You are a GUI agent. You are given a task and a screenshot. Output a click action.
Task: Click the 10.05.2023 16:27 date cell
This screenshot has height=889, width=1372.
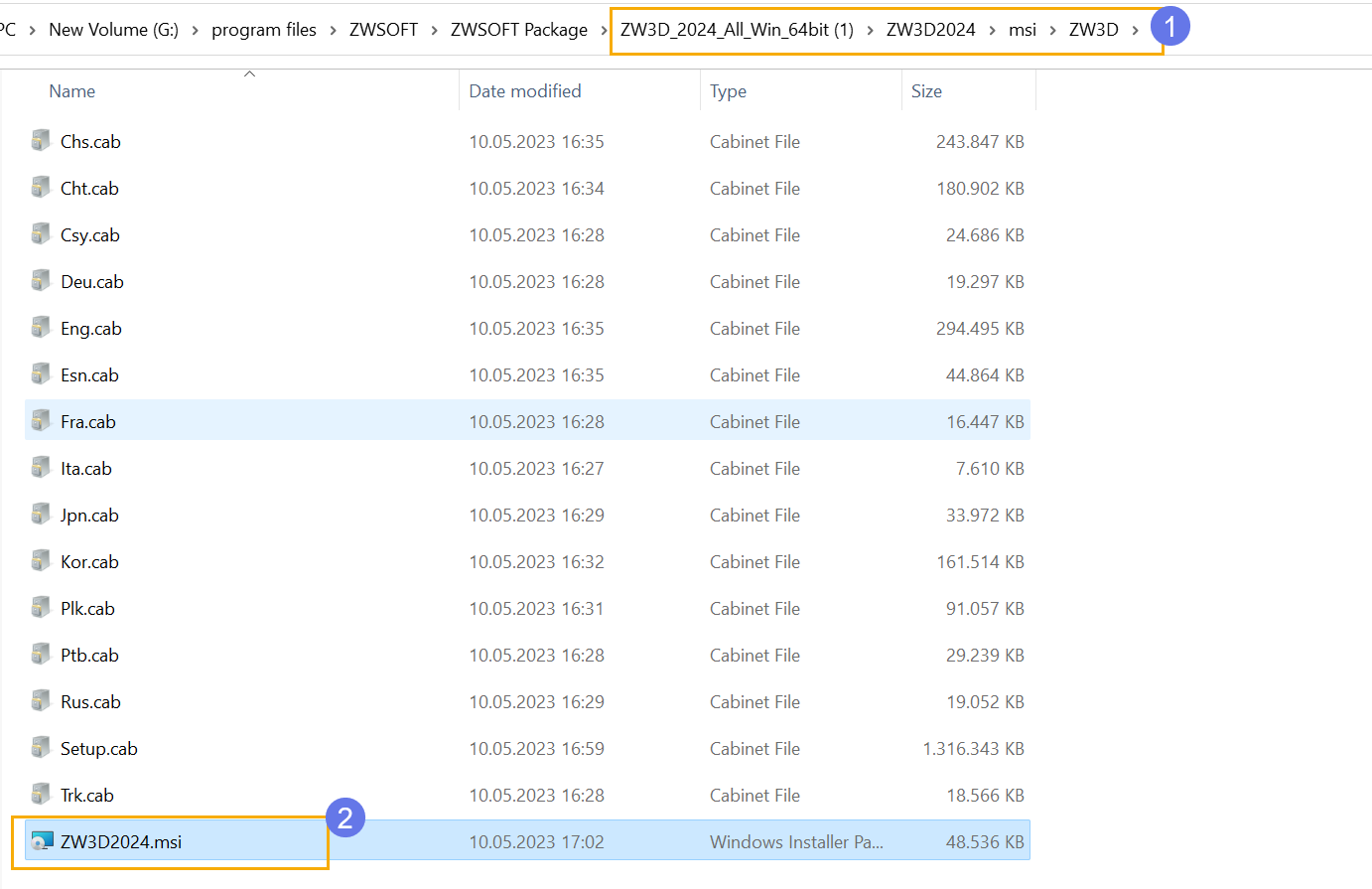536,468
